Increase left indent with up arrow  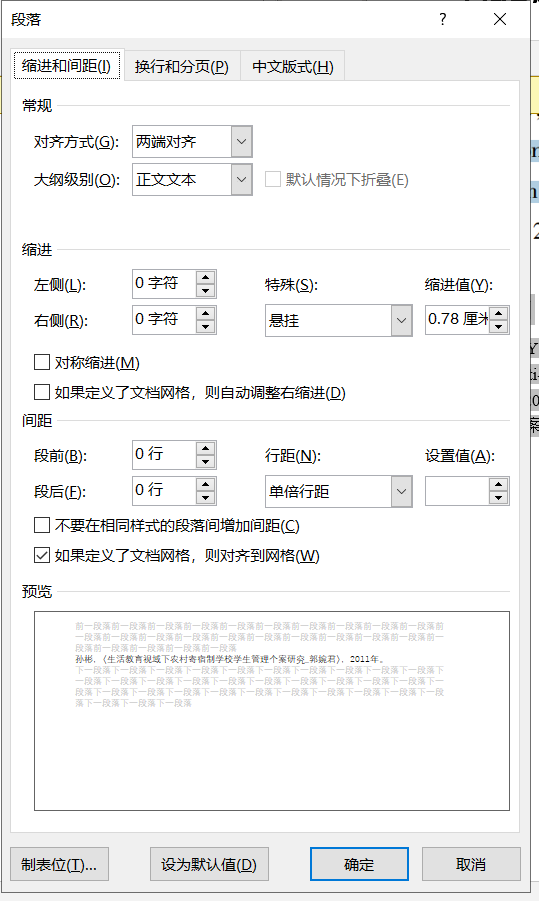205,278
